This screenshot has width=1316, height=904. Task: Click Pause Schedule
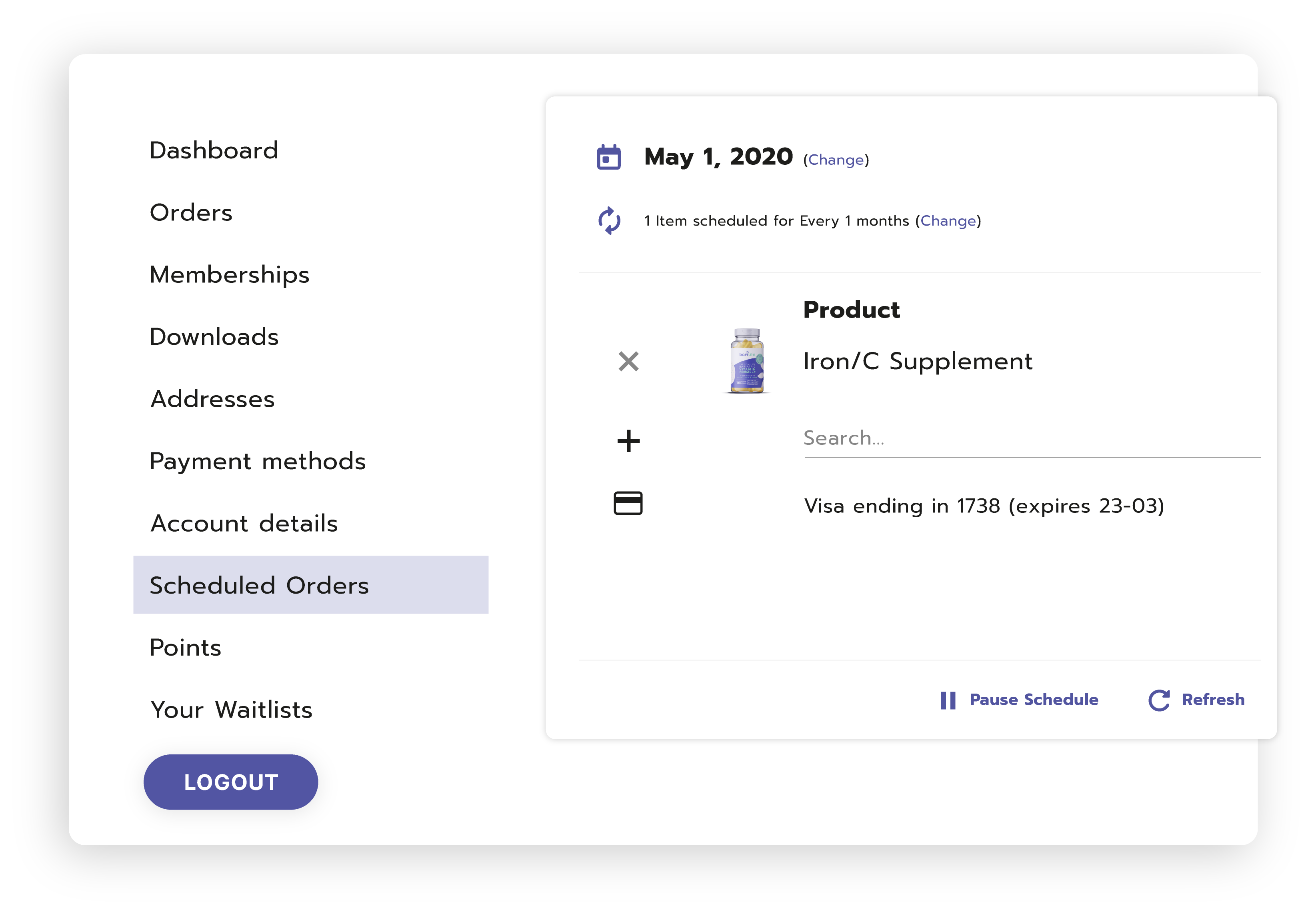click(x=1034, y=700)
